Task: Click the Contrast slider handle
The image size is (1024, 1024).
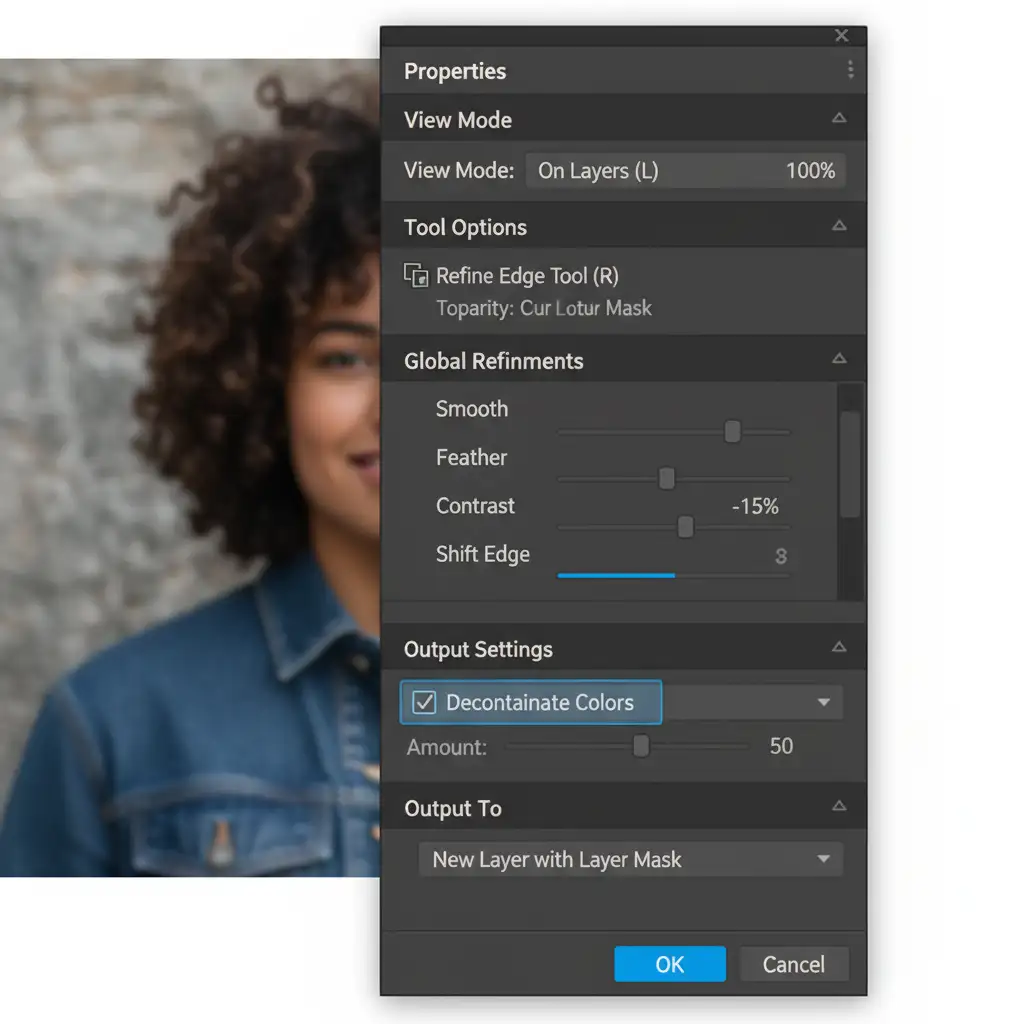Action: coord(685,527)
